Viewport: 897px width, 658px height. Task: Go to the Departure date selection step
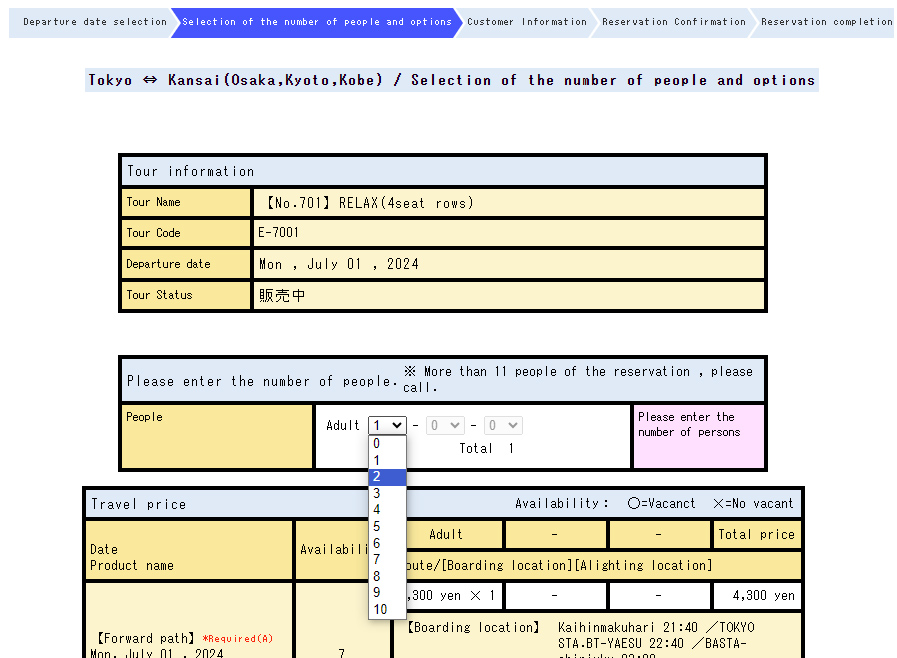click(94, 22)
